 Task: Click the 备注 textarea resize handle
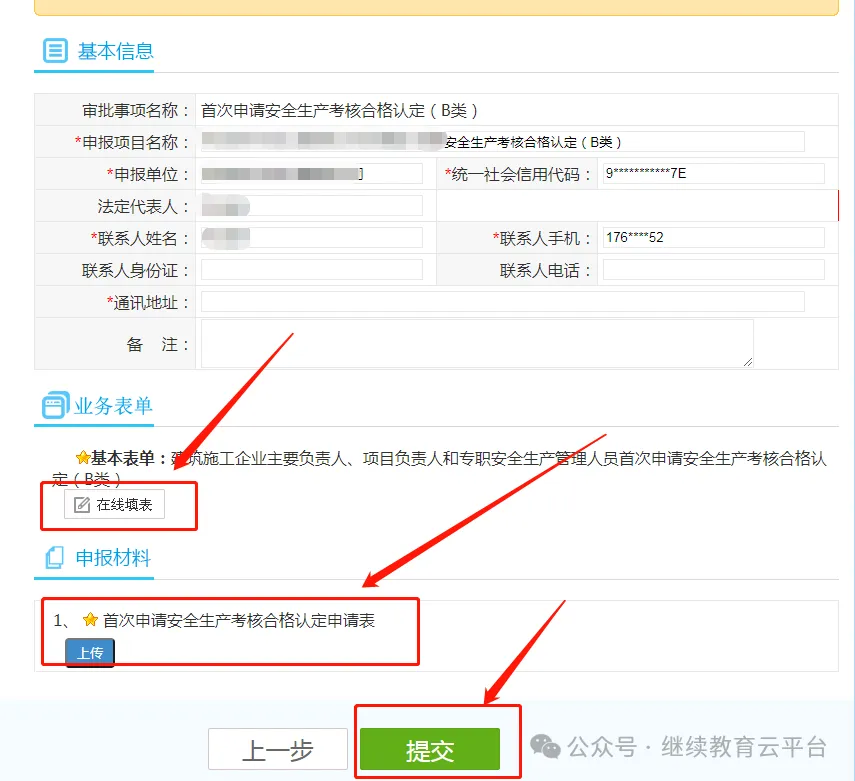click(748, 362)
